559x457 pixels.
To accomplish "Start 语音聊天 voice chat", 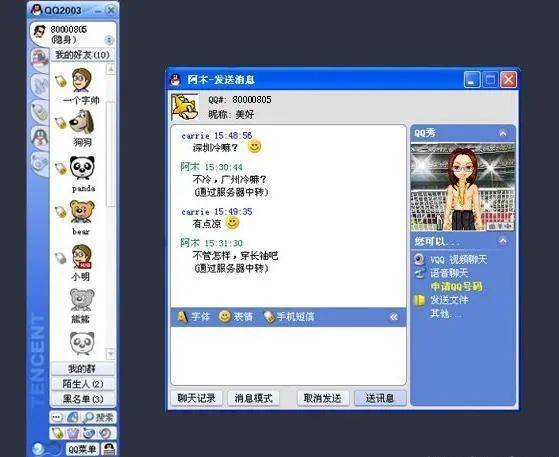I will click(x=449, y=273).
